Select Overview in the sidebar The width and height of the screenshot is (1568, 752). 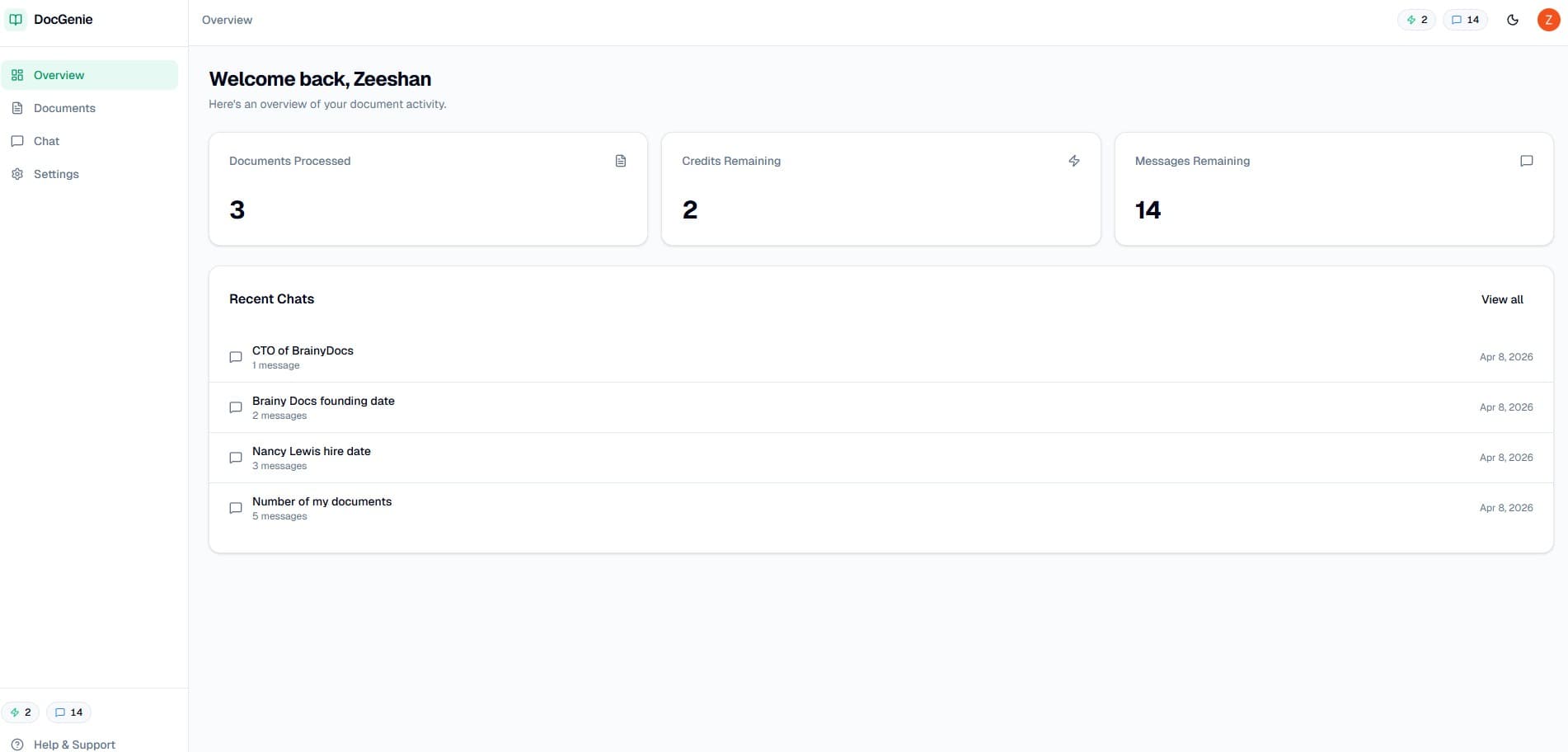(x=90, y=75)
